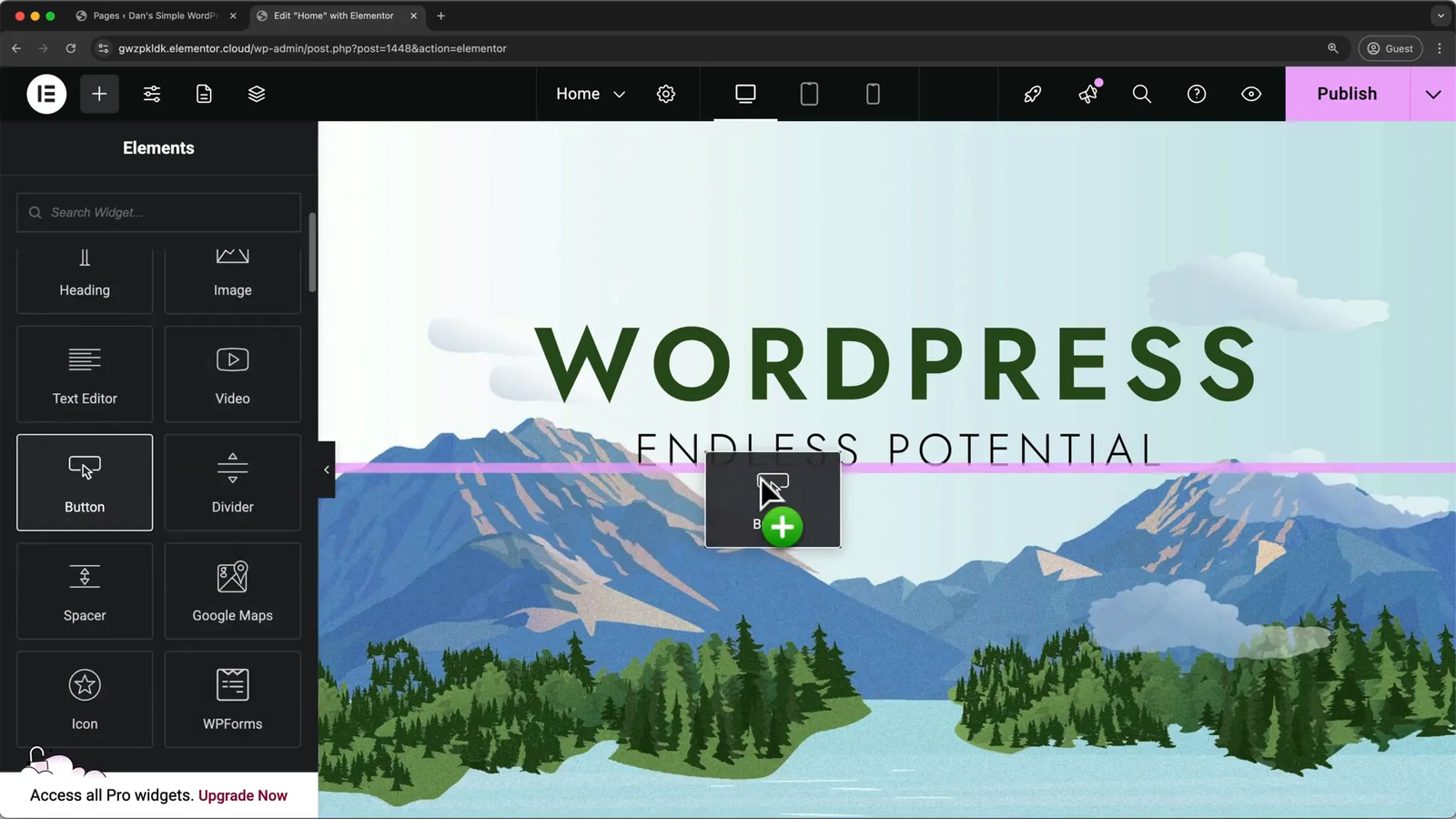
Task: Close the Edit Home with Elementor tab
Action: 413,15
